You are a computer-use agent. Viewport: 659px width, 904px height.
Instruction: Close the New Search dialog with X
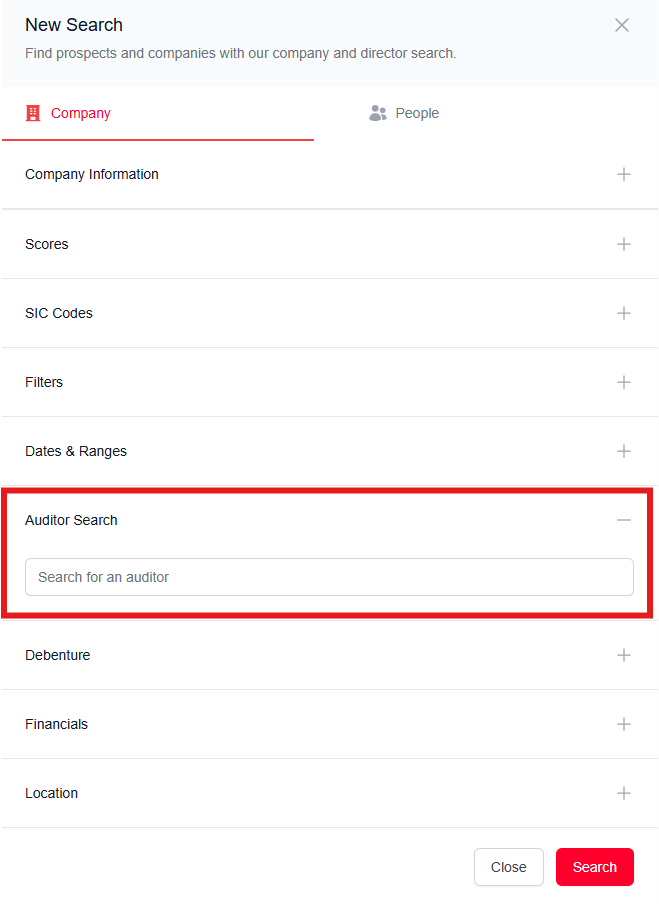point(622,25)
